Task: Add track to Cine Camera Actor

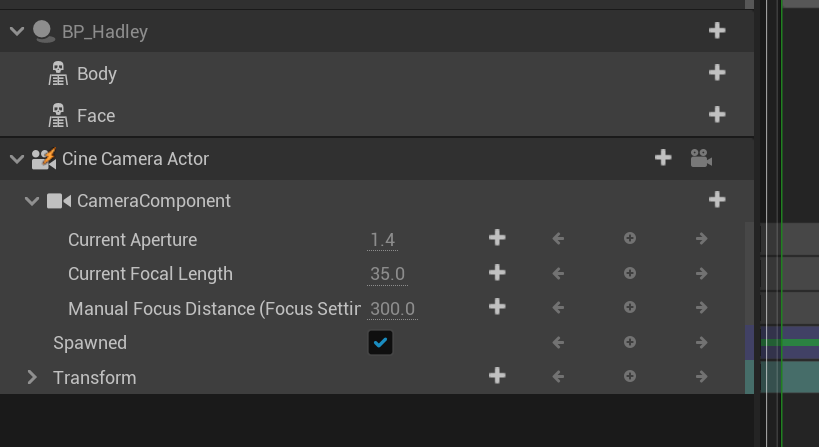Action: pyautogui.click(x=663, y=158)
